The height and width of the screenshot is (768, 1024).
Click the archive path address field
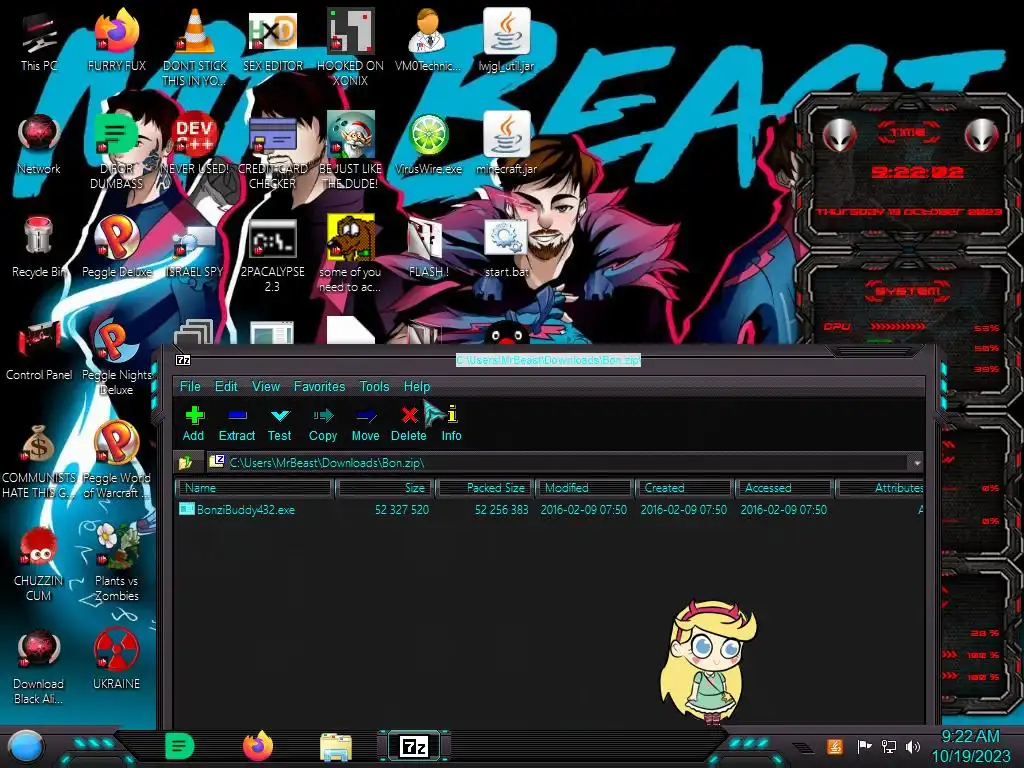point(558,462)
